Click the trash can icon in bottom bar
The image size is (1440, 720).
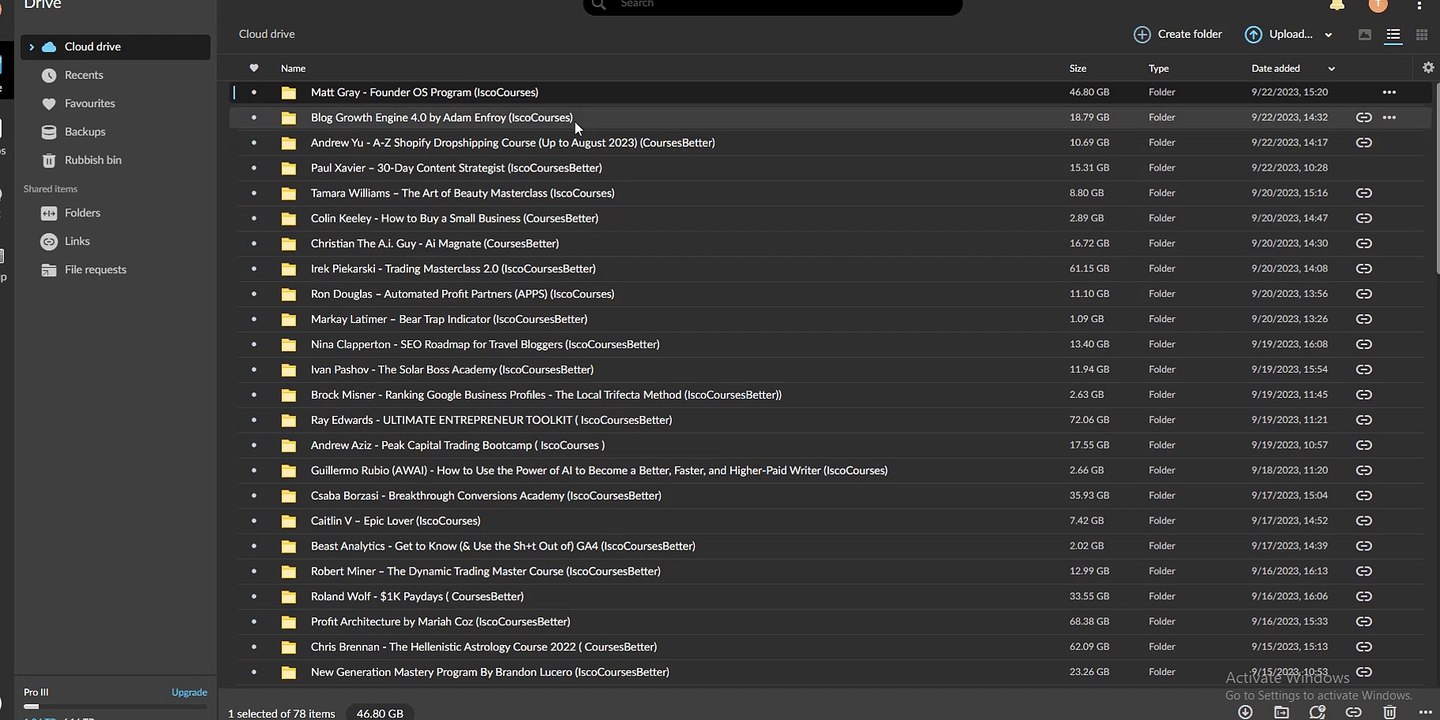1389,712
